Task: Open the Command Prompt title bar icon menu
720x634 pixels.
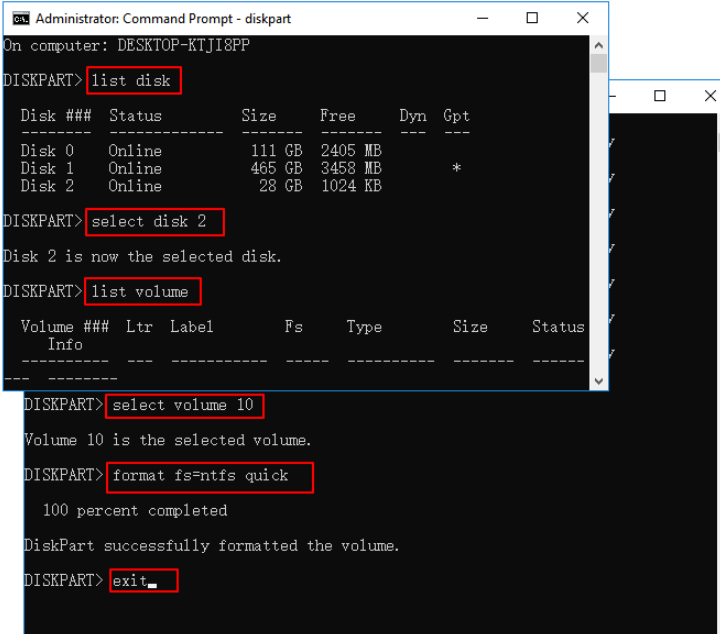Action: coord(19,18)
